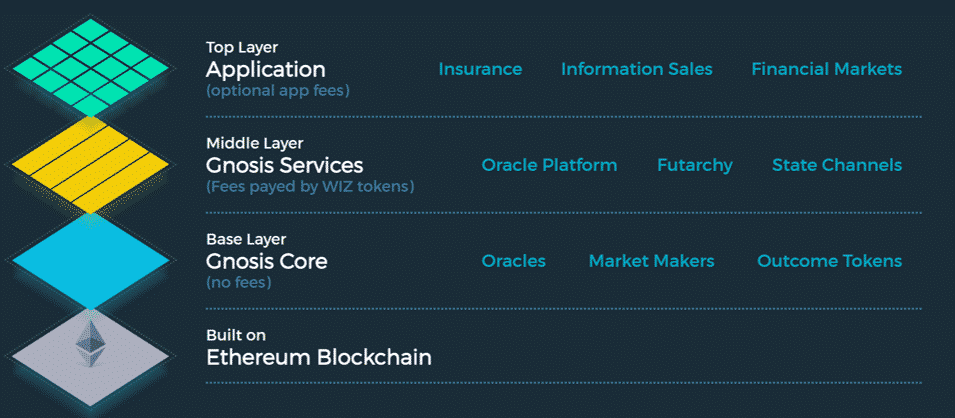955x418 pixels.
Task: Select the State Channels link
Action: [x=837, y=165]
